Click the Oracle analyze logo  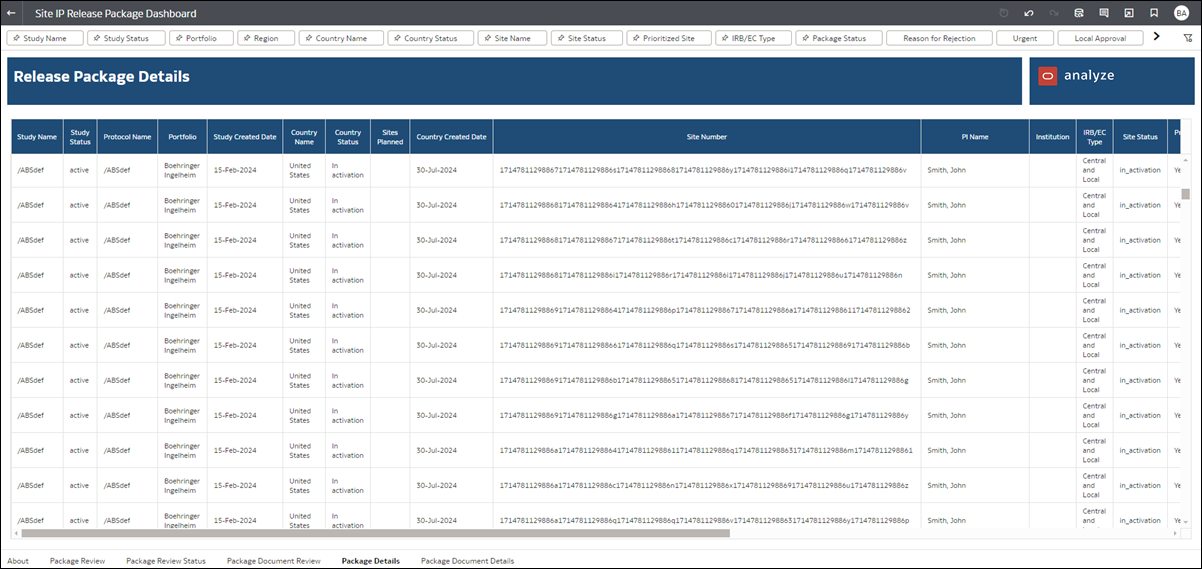(x=1077, y=76)
